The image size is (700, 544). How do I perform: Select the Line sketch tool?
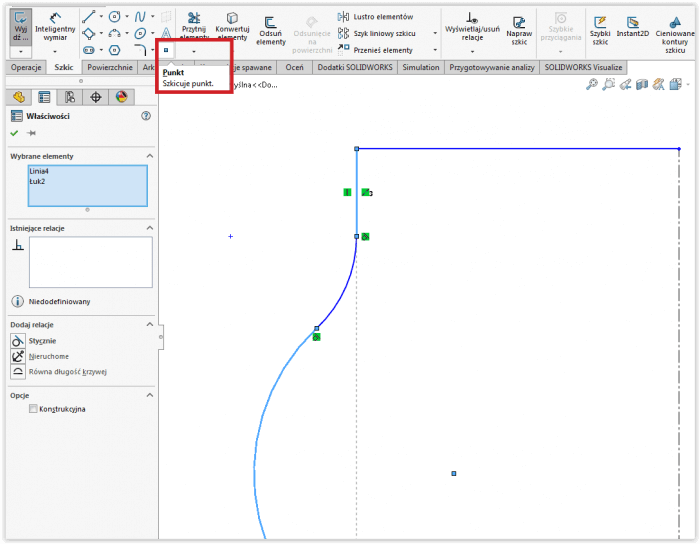[88, 17]
